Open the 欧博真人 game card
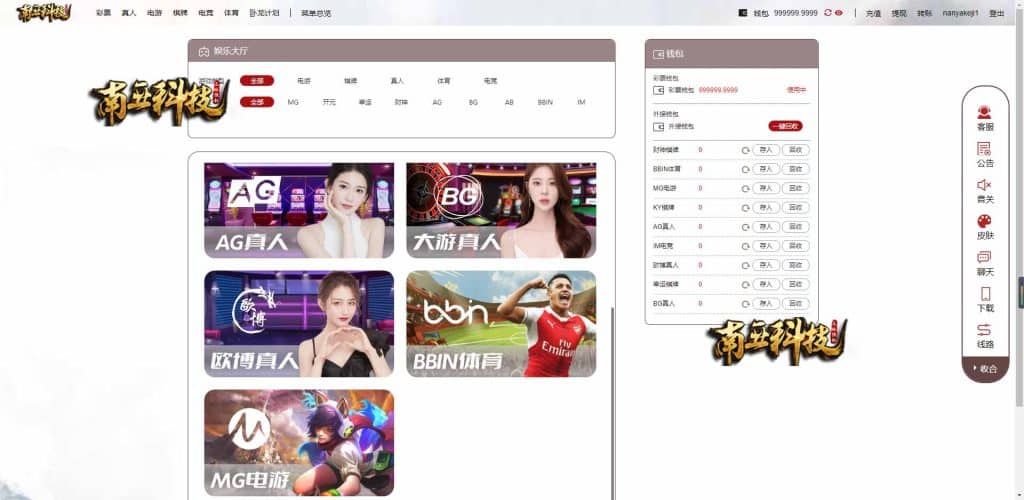This screenshot has width=1024, height=500. click(x=299, y=324)
